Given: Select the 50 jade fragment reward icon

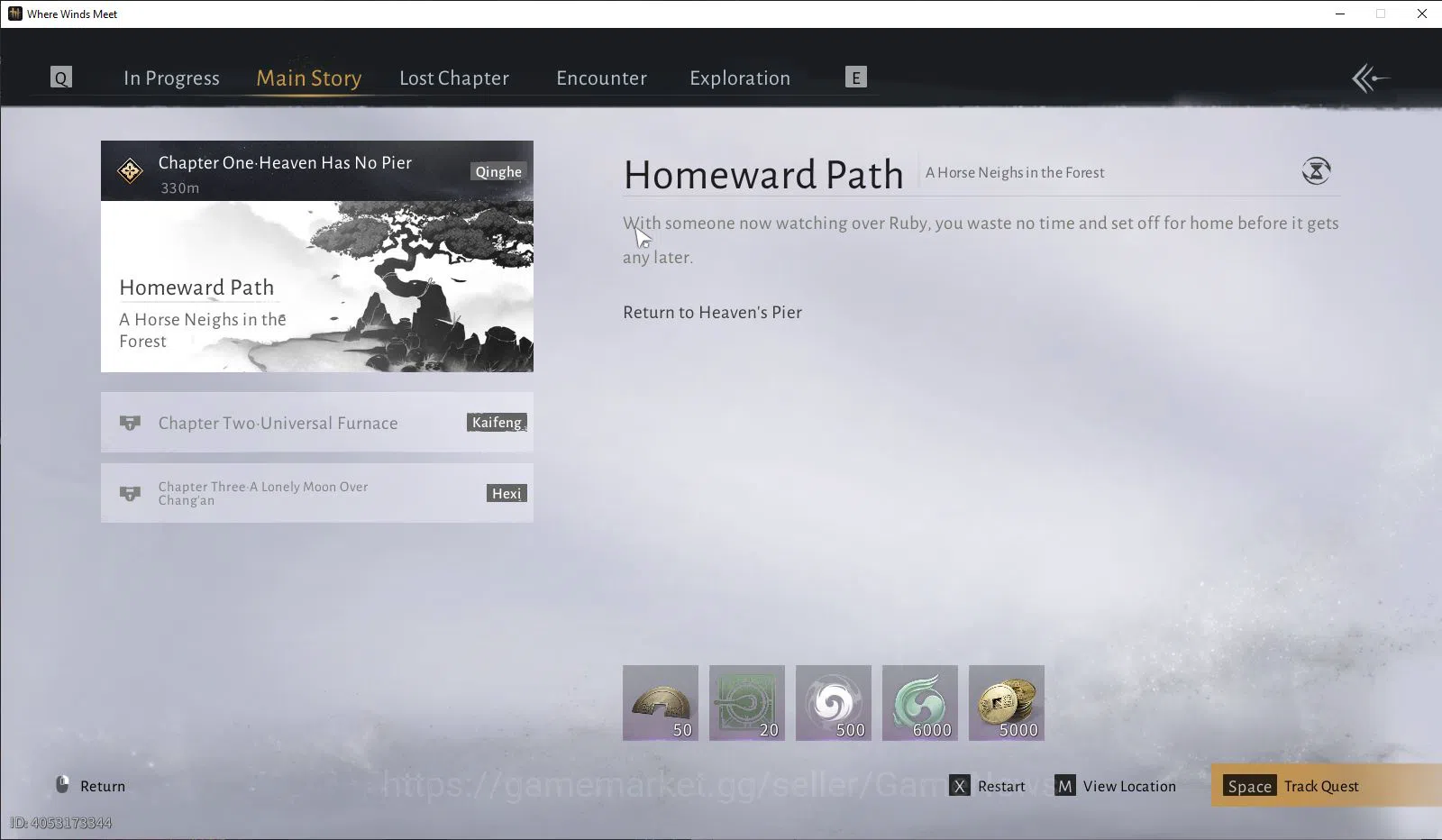Looking at the screenshot, I should (661, 703).
